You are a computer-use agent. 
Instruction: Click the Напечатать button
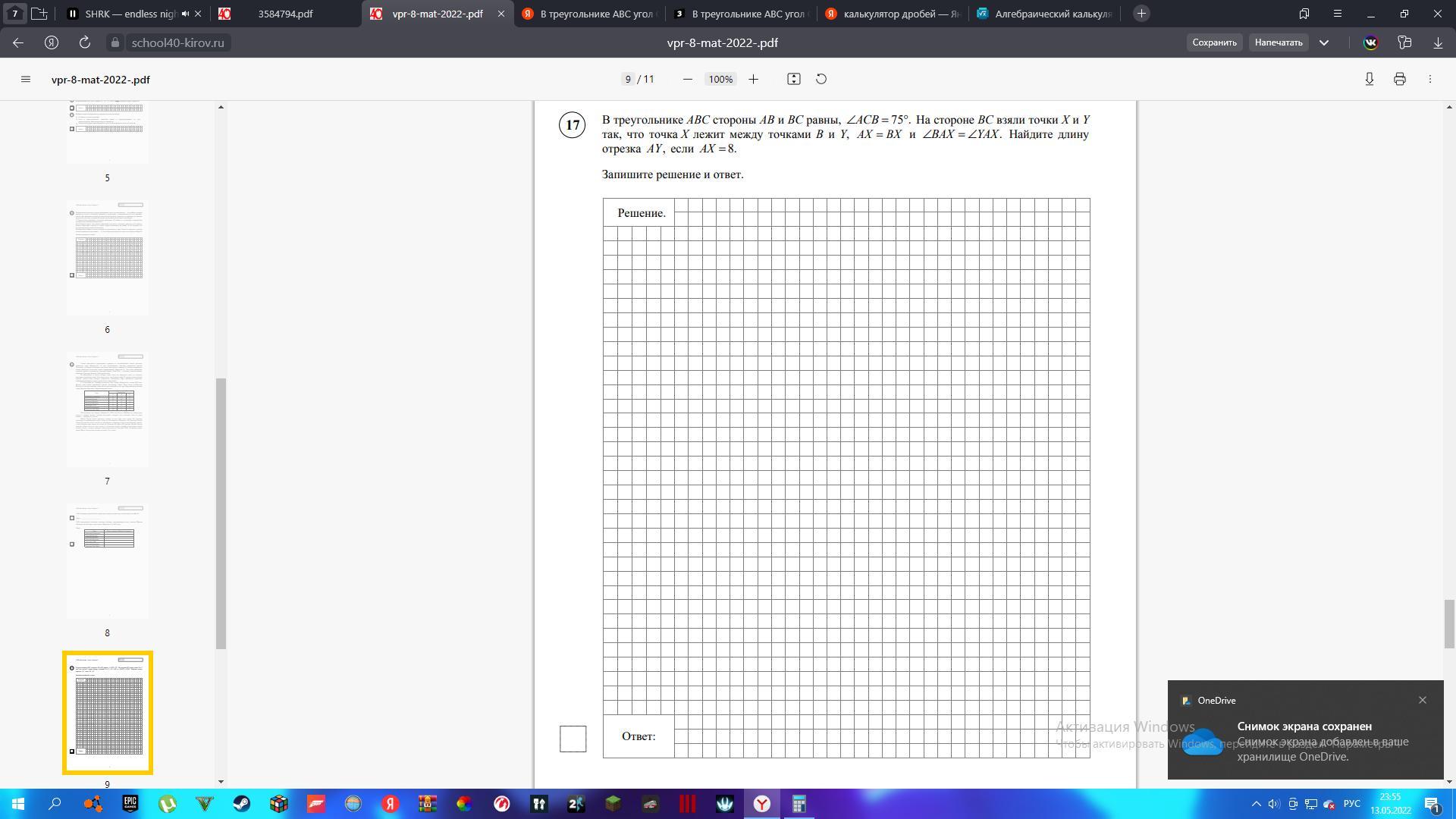coord(1278,42)
